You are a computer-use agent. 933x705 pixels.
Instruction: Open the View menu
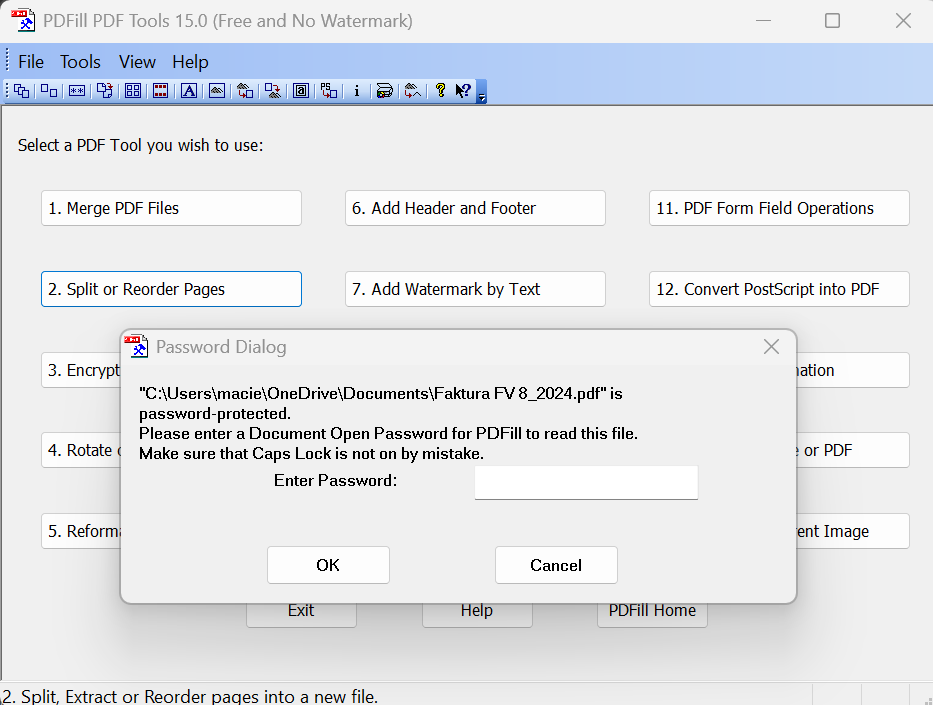(x=137, y=62)
